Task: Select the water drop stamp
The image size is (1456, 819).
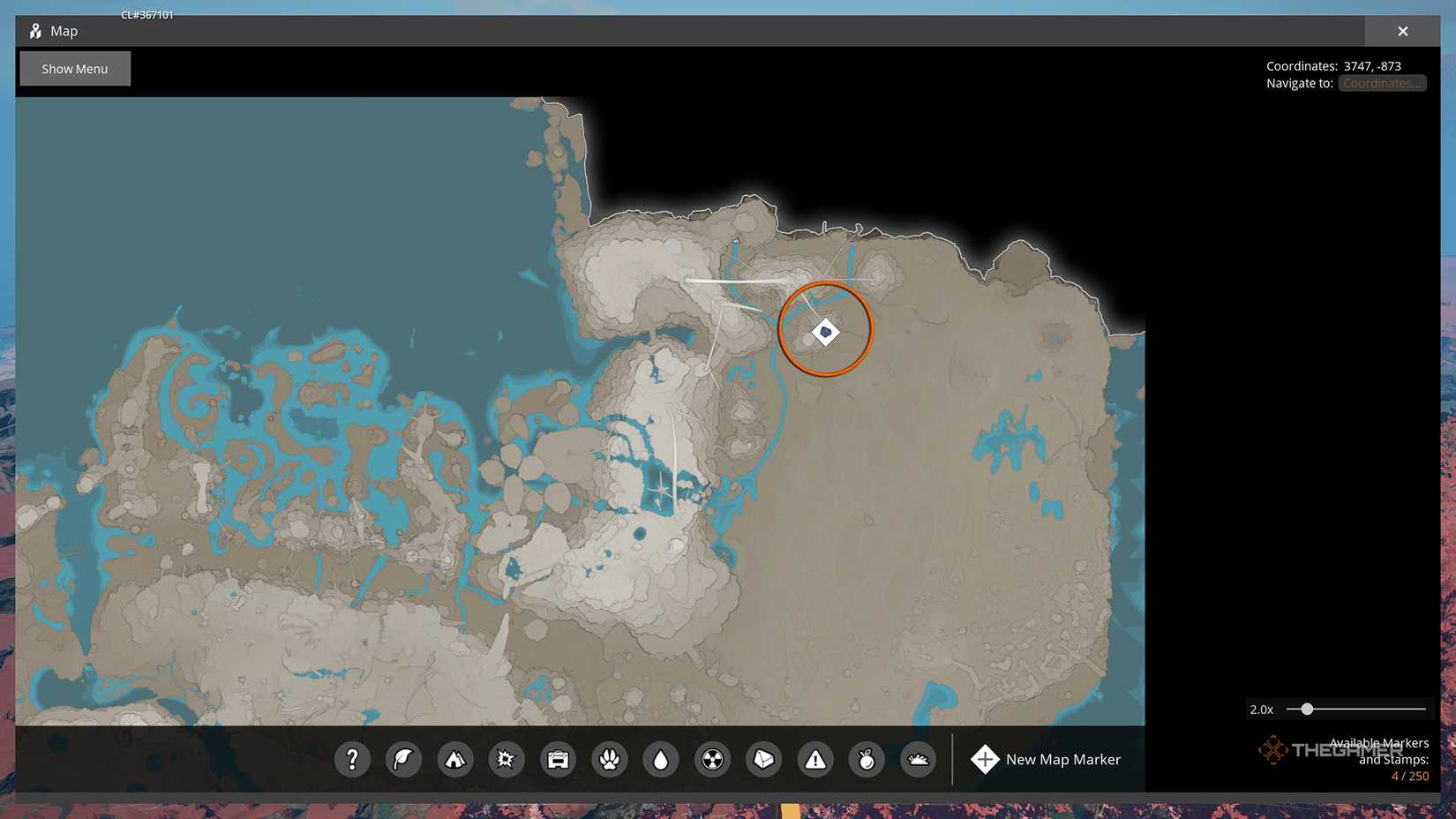Action: tap(660, 759)
